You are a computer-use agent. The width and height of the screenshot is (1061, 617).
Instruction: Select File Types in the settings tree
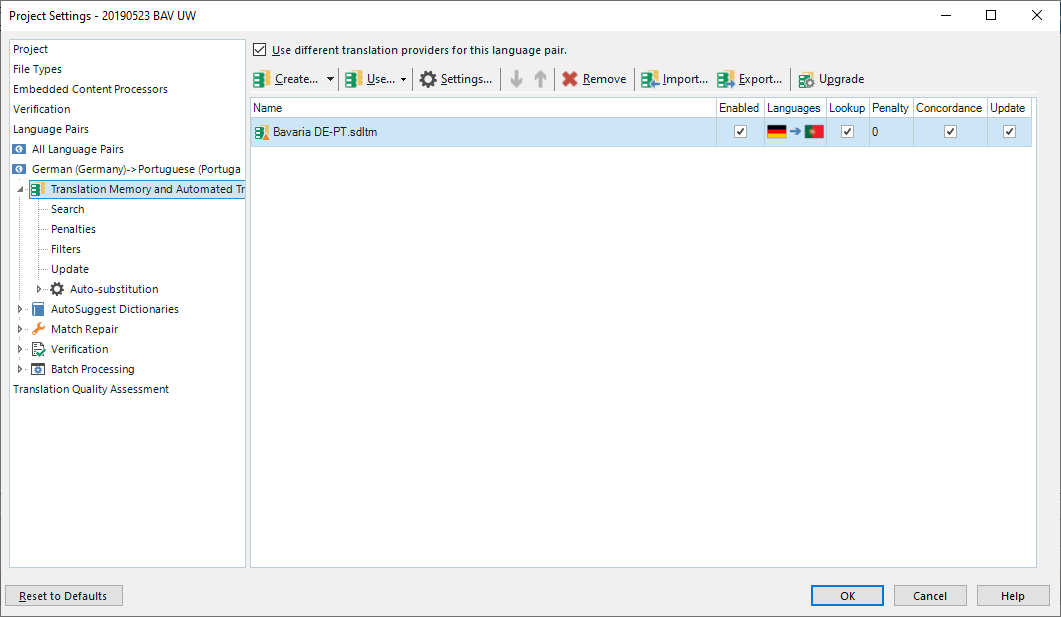click(37, 69)
